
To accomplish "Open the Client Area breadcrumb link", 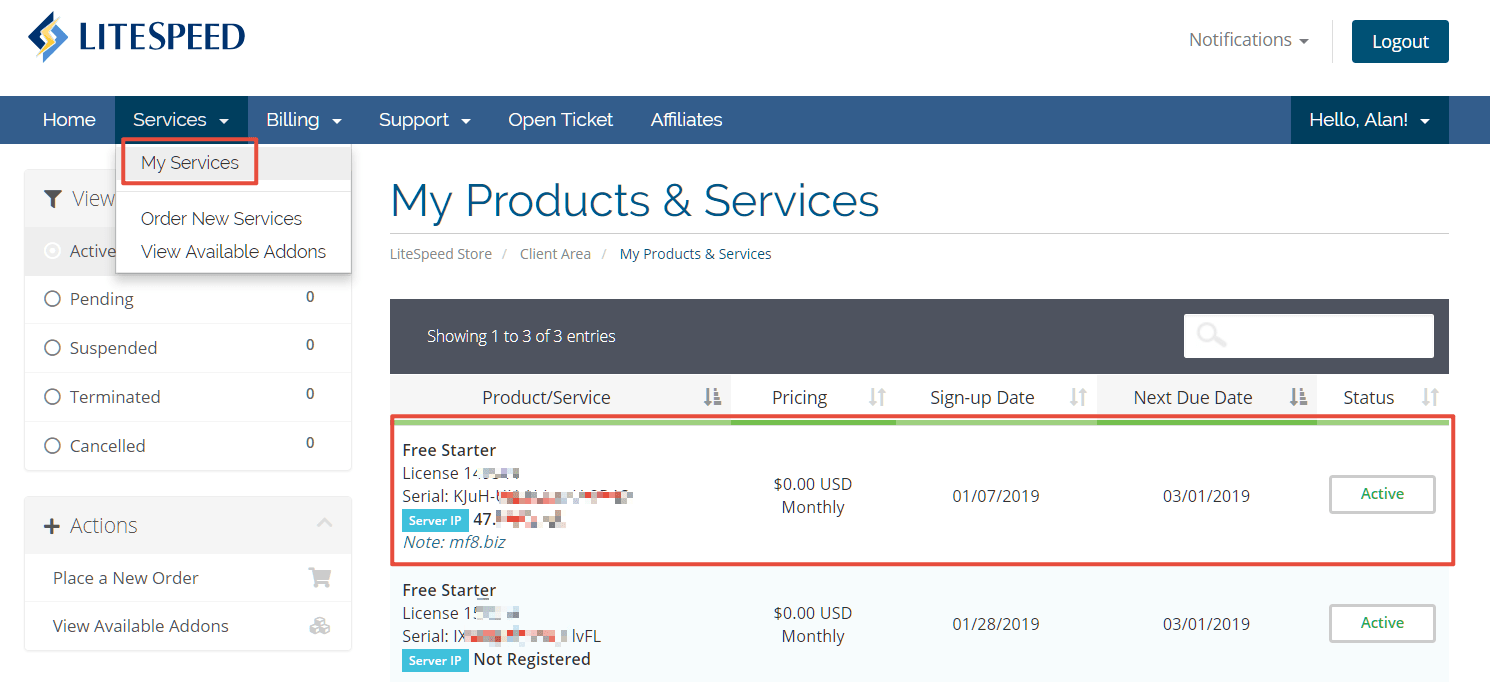I will click(555, 254).
